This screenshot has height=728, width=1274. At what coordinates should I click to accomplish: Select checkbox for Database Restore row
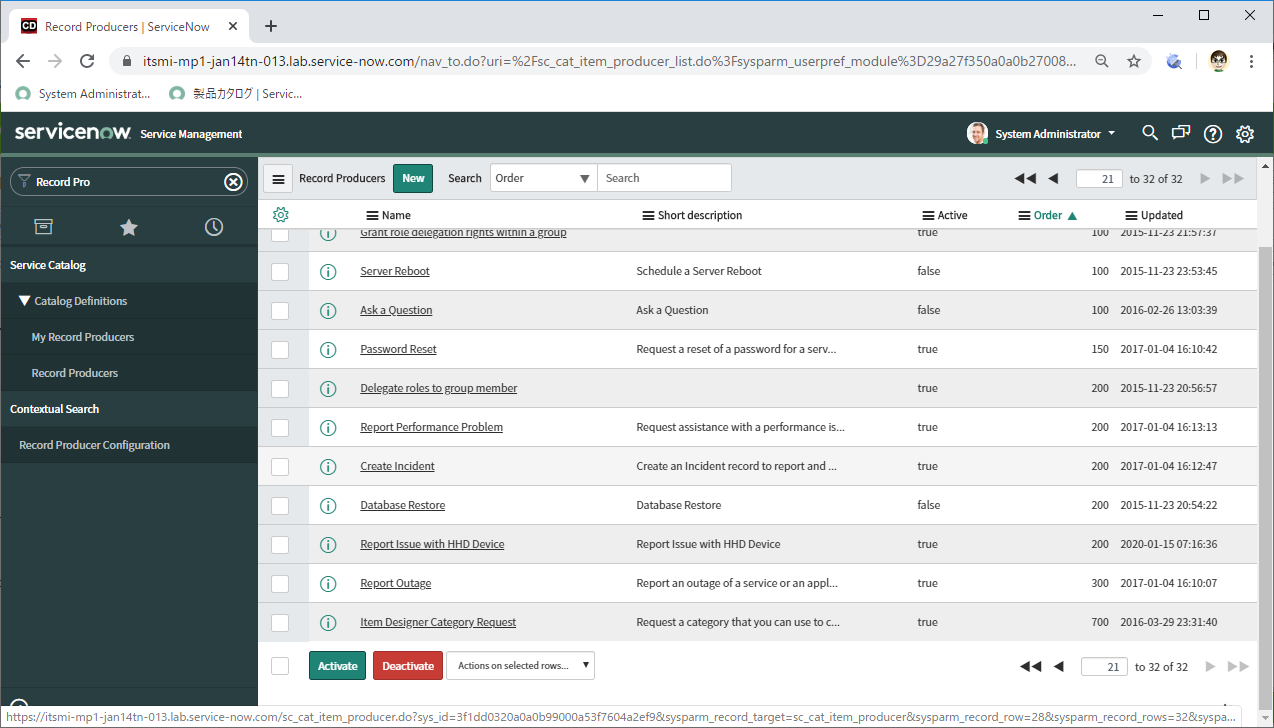point(280,505)
